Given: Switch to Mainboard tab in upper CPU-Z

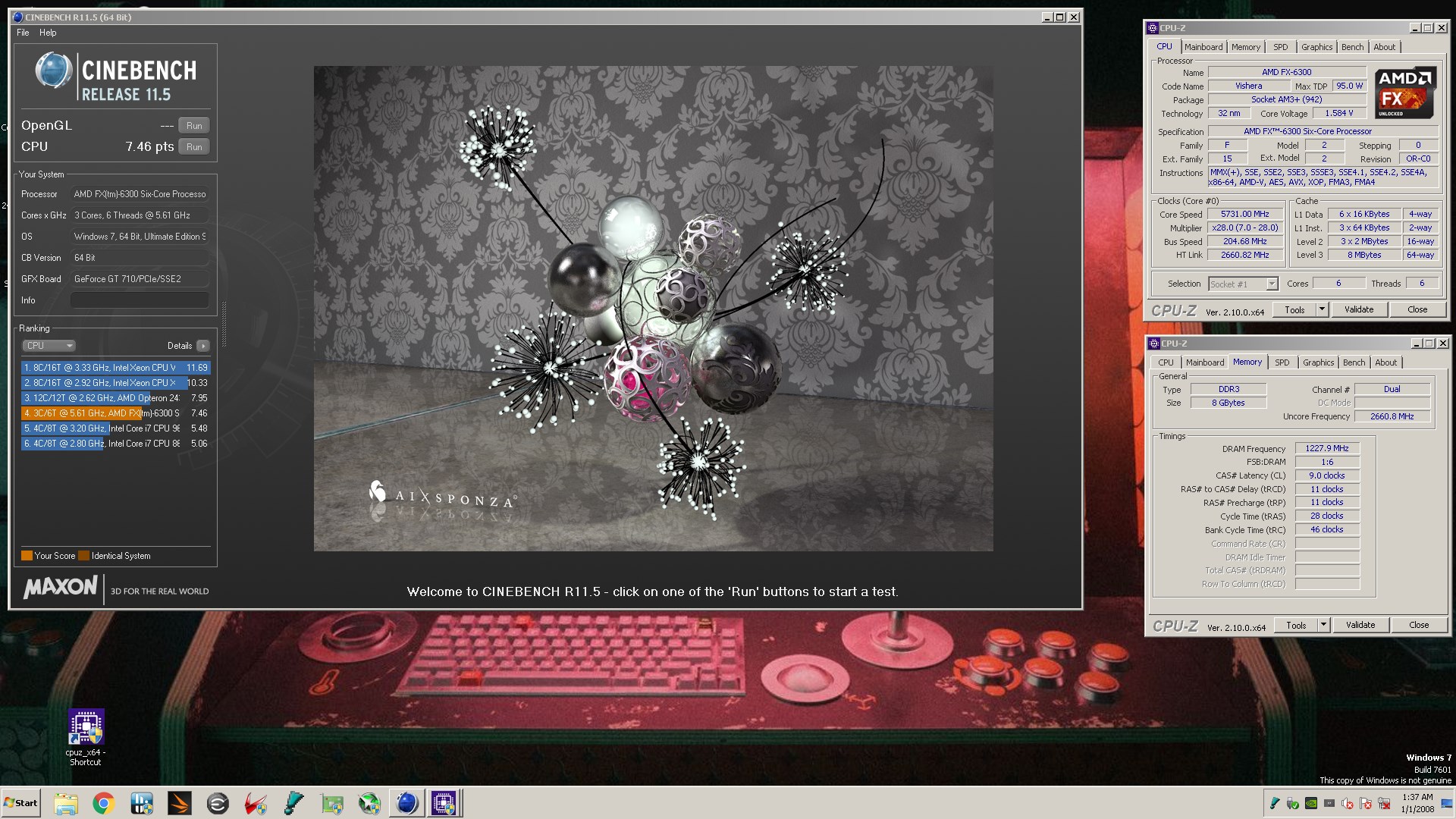Looking at the screenshot, I should coord(1203,47).
